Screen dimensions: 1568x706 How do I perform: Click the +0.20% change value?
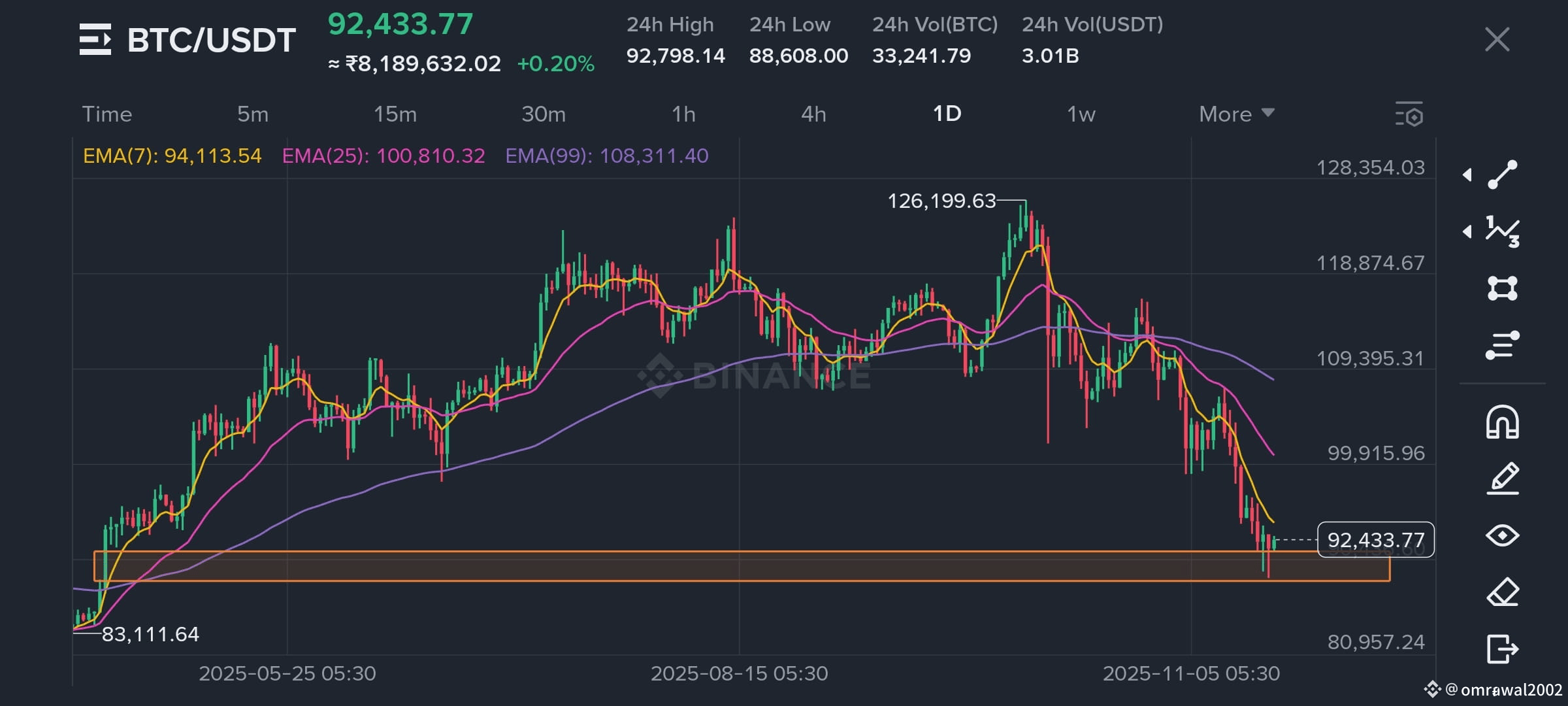[x=555, y=63]
